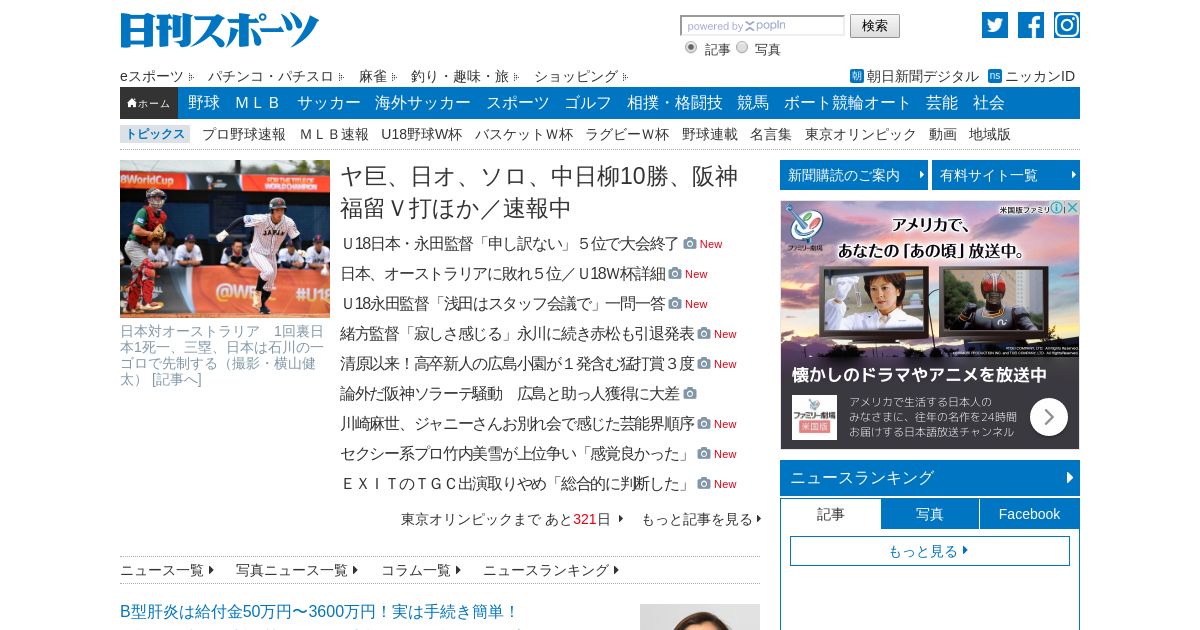This screenshot has width=1200, height=630.
Task: Click もっと記事を見る arrow link
Action: pos(701,519)
